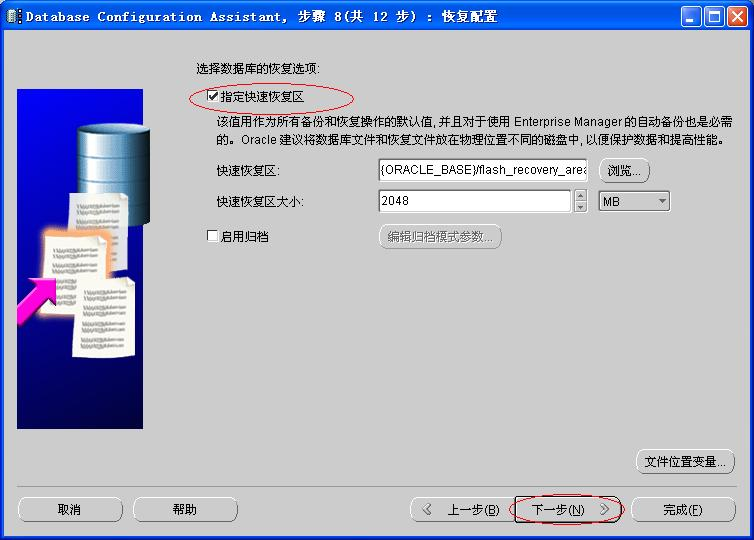
Task: Increase recovery area size with up arrow
Action: coord(580,195)
